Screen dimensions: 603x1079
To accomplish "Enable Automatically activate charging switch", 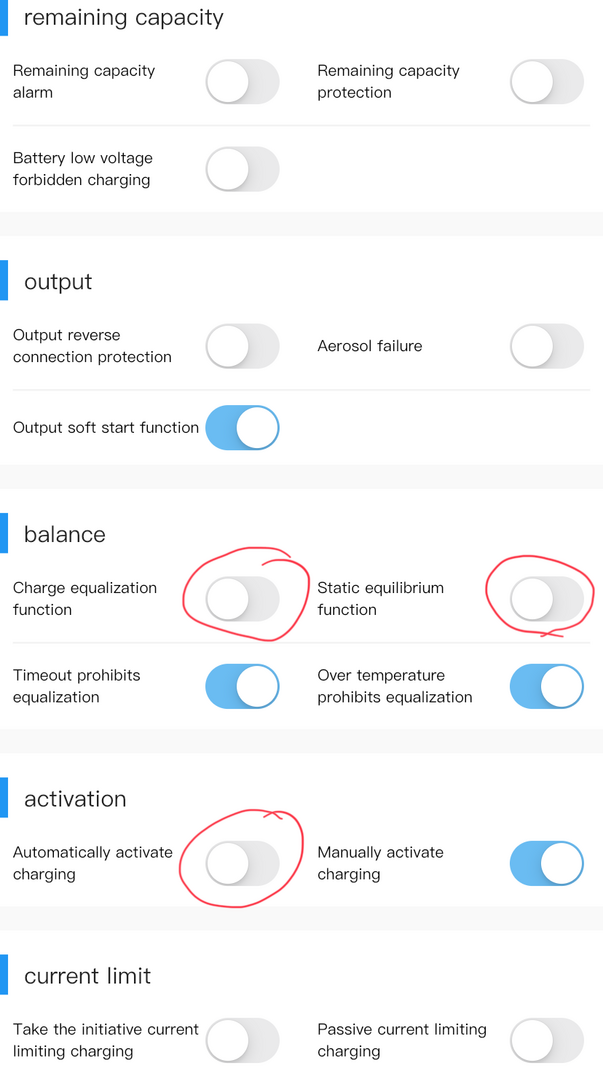I will click(242, 863).
